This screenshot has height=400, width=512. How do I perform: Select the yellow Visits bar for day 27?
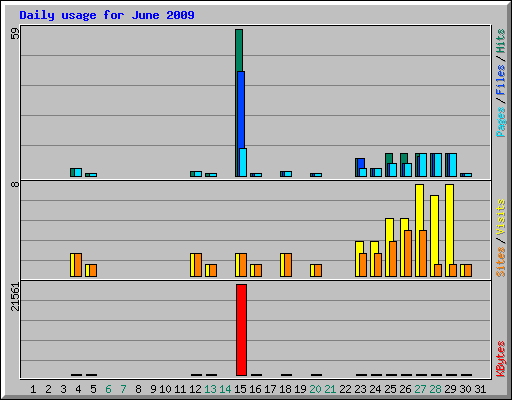(419, 207)
